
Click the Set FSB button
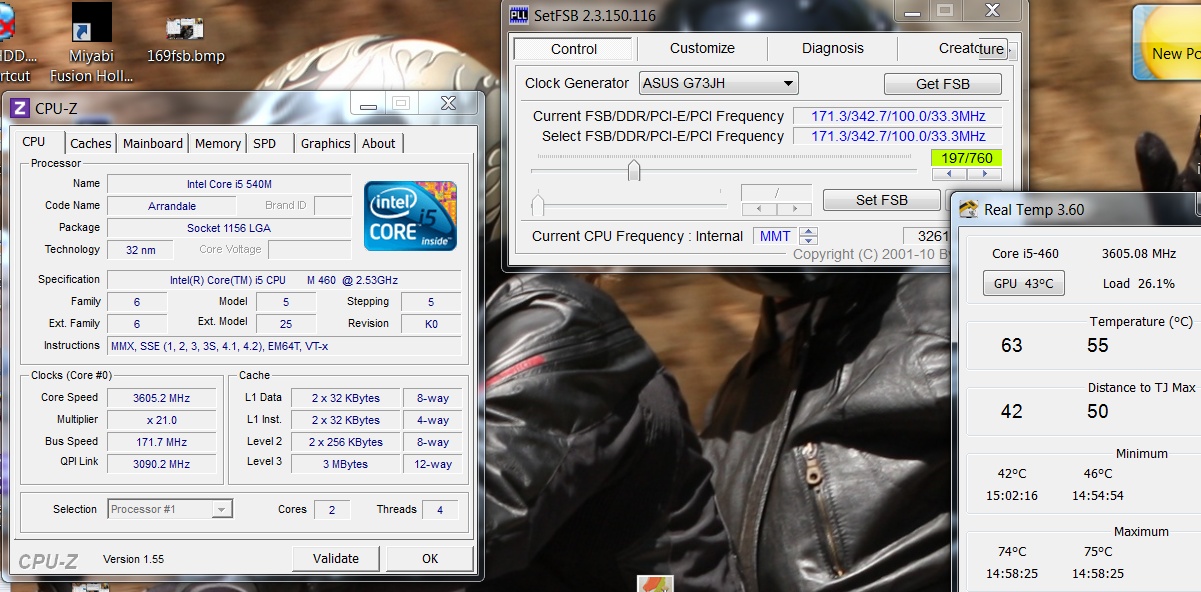tap(881, 200)
